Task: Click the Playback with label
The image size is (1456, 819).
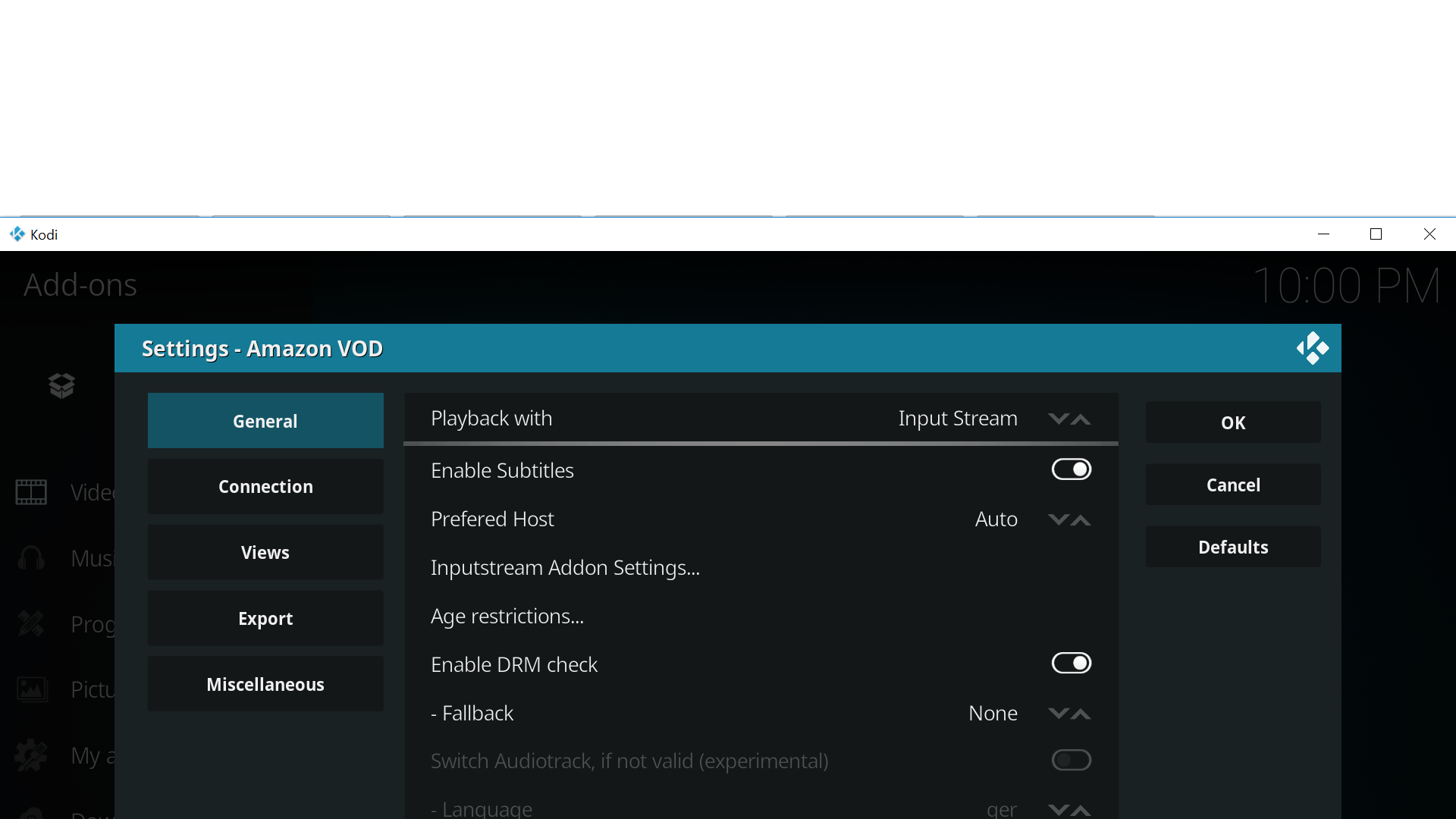Action: click(x=491, y=418)
